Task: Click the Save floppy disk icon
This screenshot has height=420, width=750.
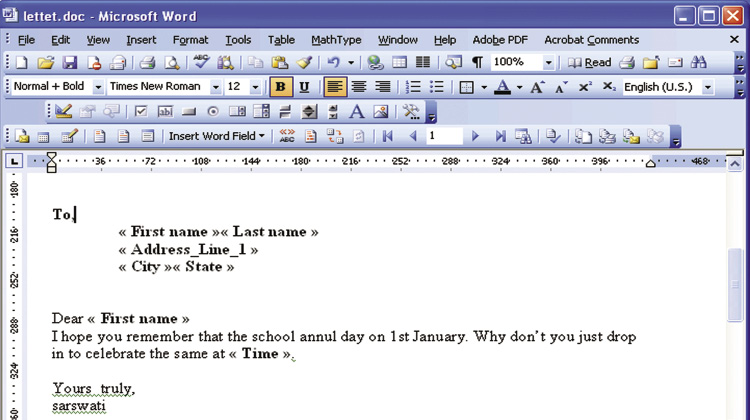Action: 69,63
